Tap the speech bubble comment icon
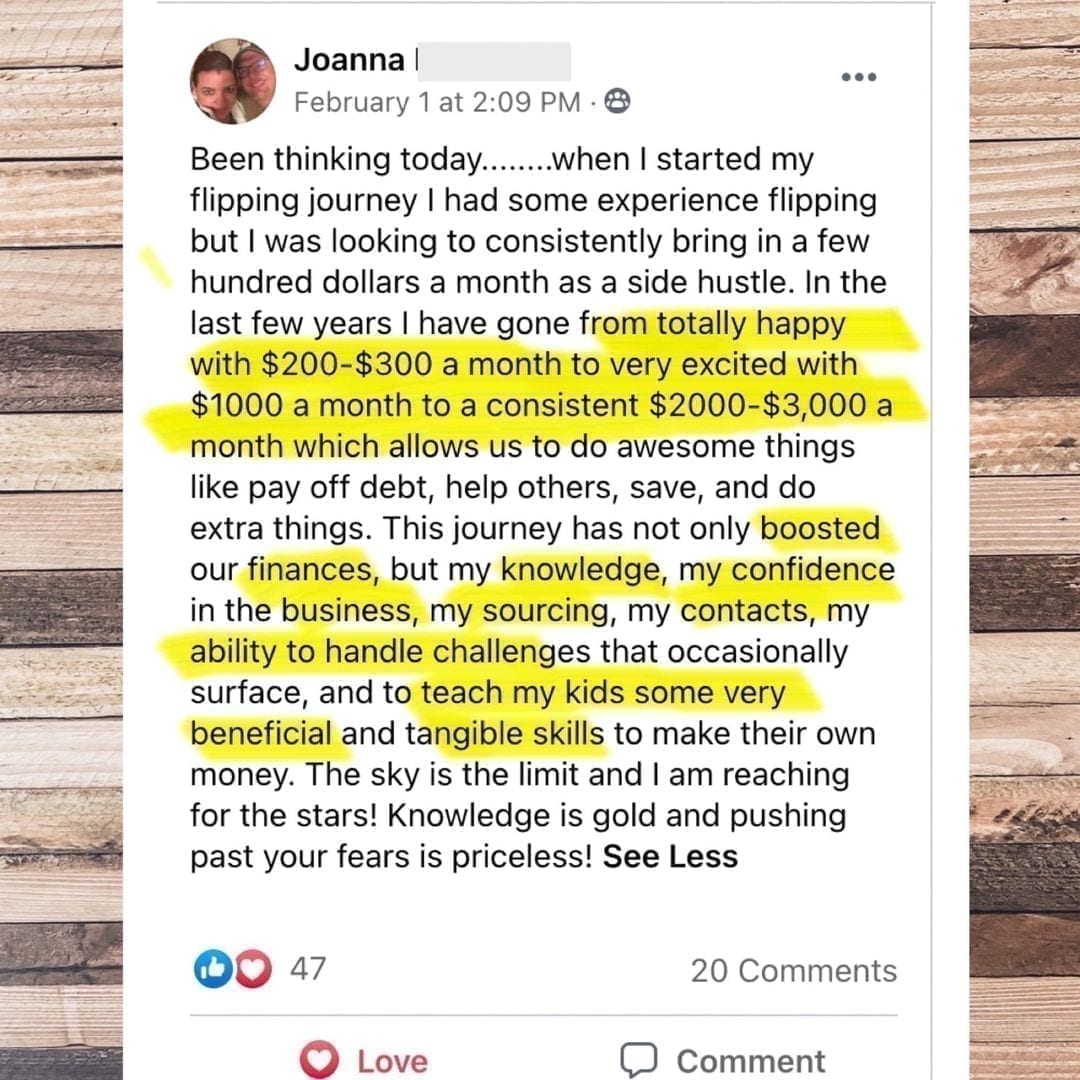The width and height of the screenshot is (1080, 1080). (638, 1060)
